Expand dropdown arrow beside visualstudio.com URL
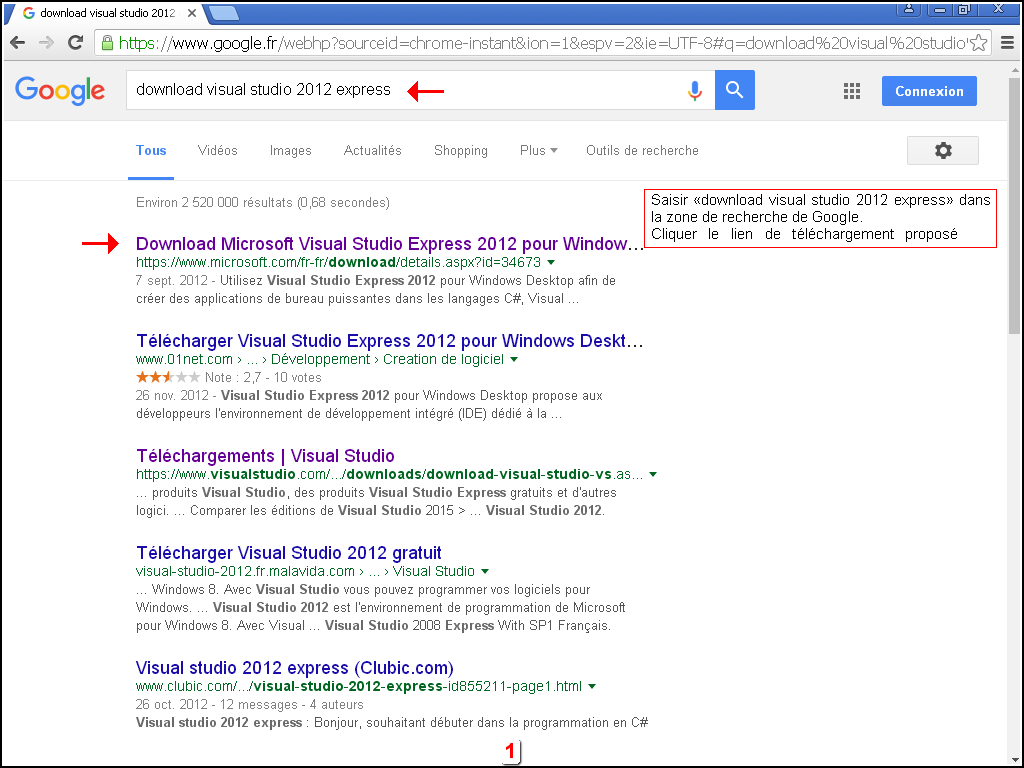This screenshot has width=1024, height=768. (x=652, y=475)
